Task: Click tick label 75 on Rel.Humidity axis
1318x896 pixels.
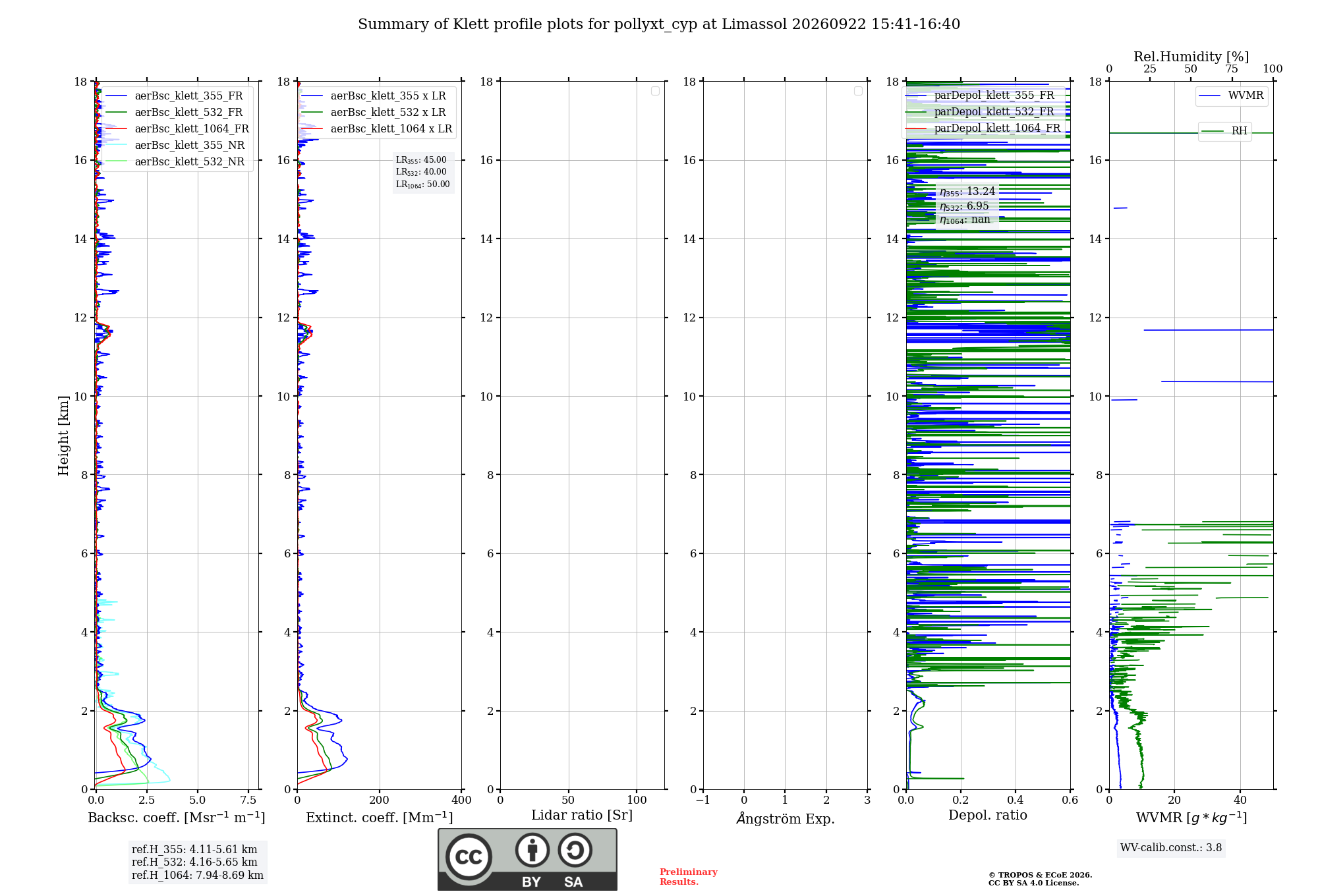Action: (1232, 69)
